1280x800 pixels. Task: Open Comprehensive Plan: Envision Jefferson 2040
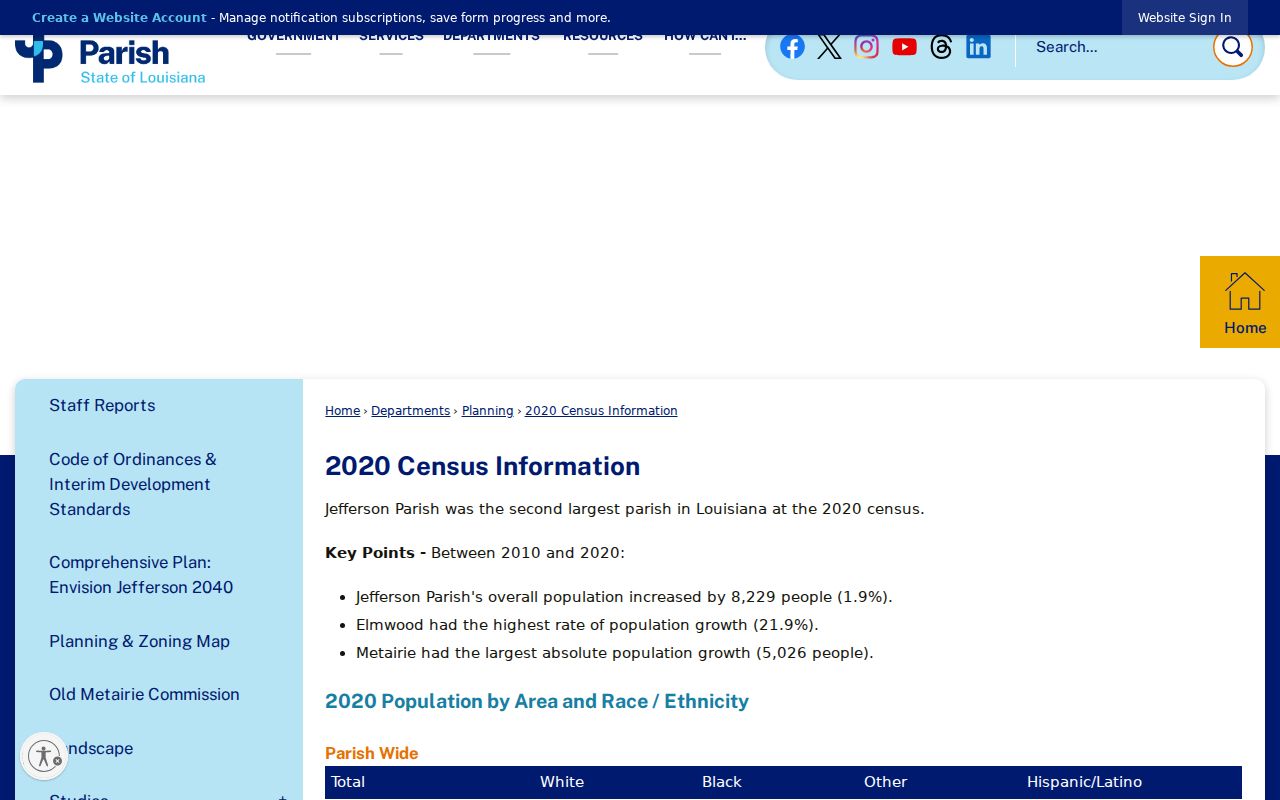point(141,575)
